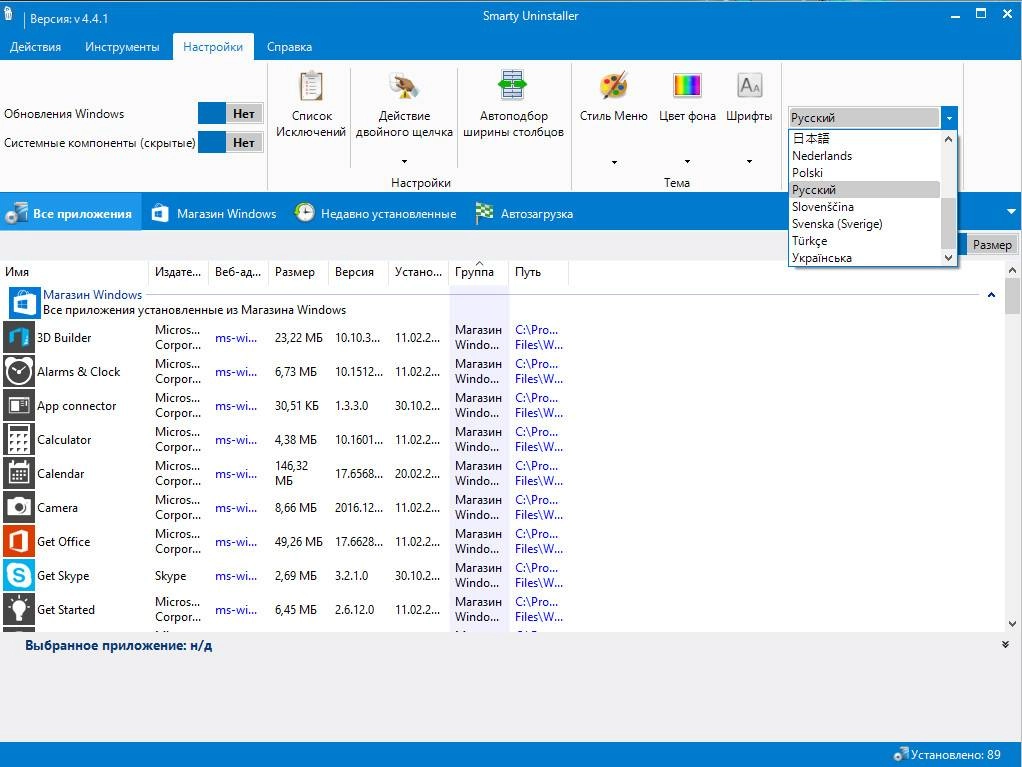Click the installed count icon in status bar
The width and height of the screenshot is (1022, 767).
[900, 755]
